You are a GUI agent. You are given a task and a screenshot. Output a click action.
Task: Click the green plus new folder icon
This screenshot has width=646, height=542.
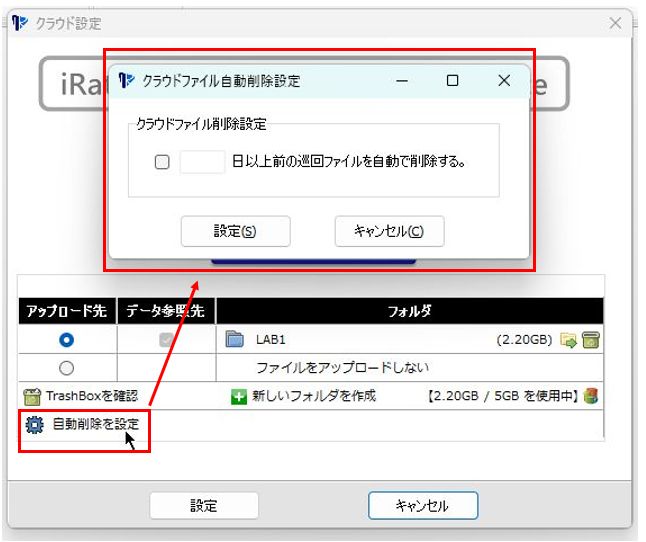(239, 396)
